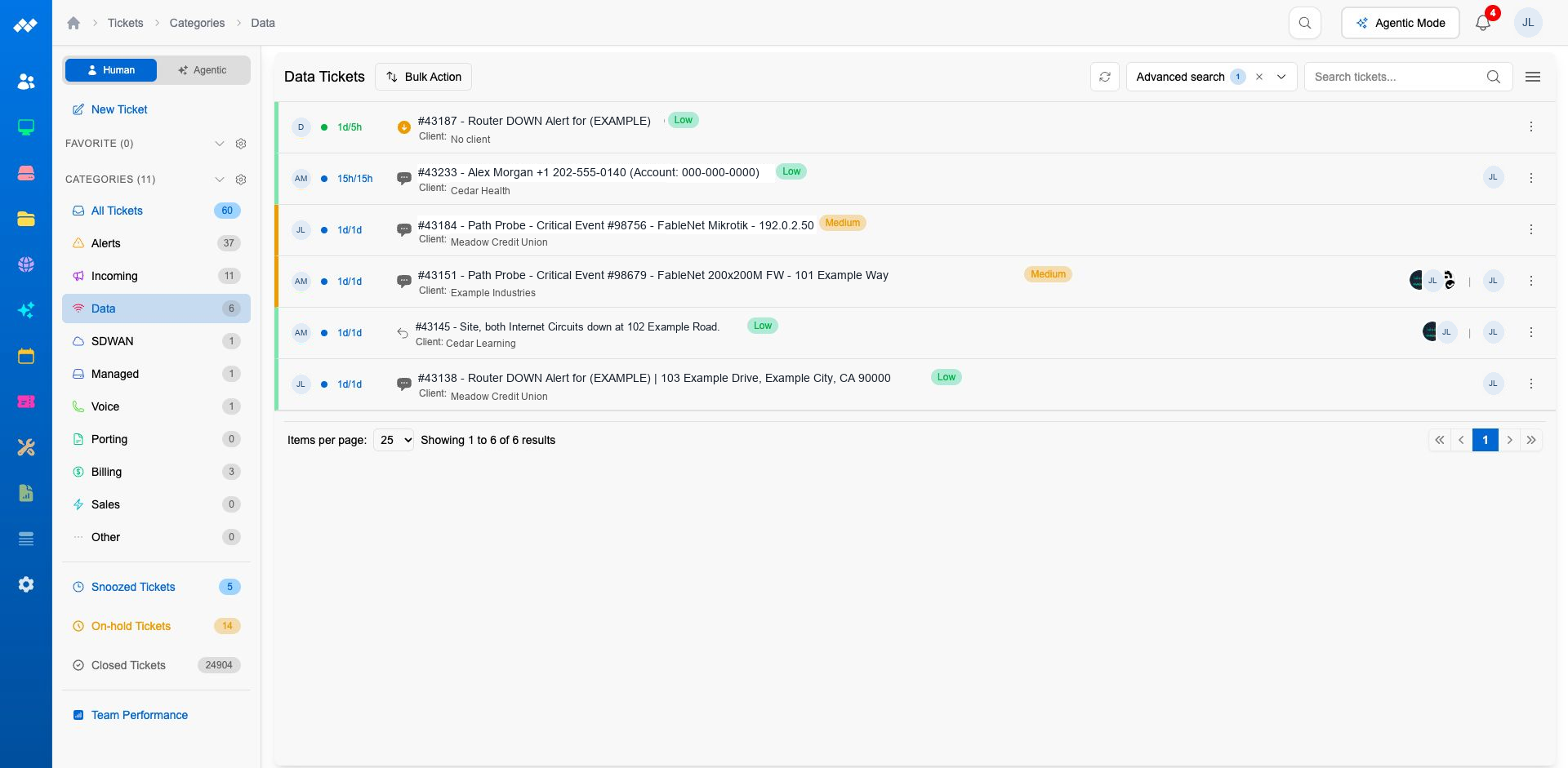Select the Incoming category

pos(156,276)
